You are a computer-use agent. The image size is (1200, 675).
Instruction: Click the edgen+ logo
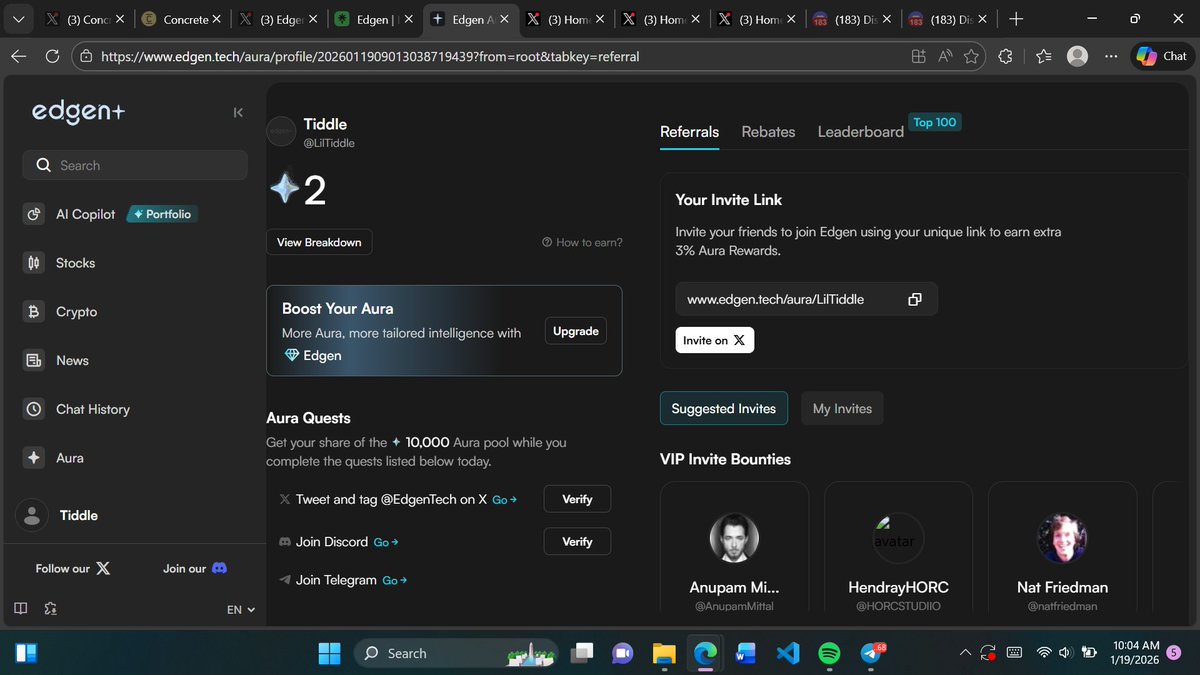pyautogui.click(x=79, y=112)
